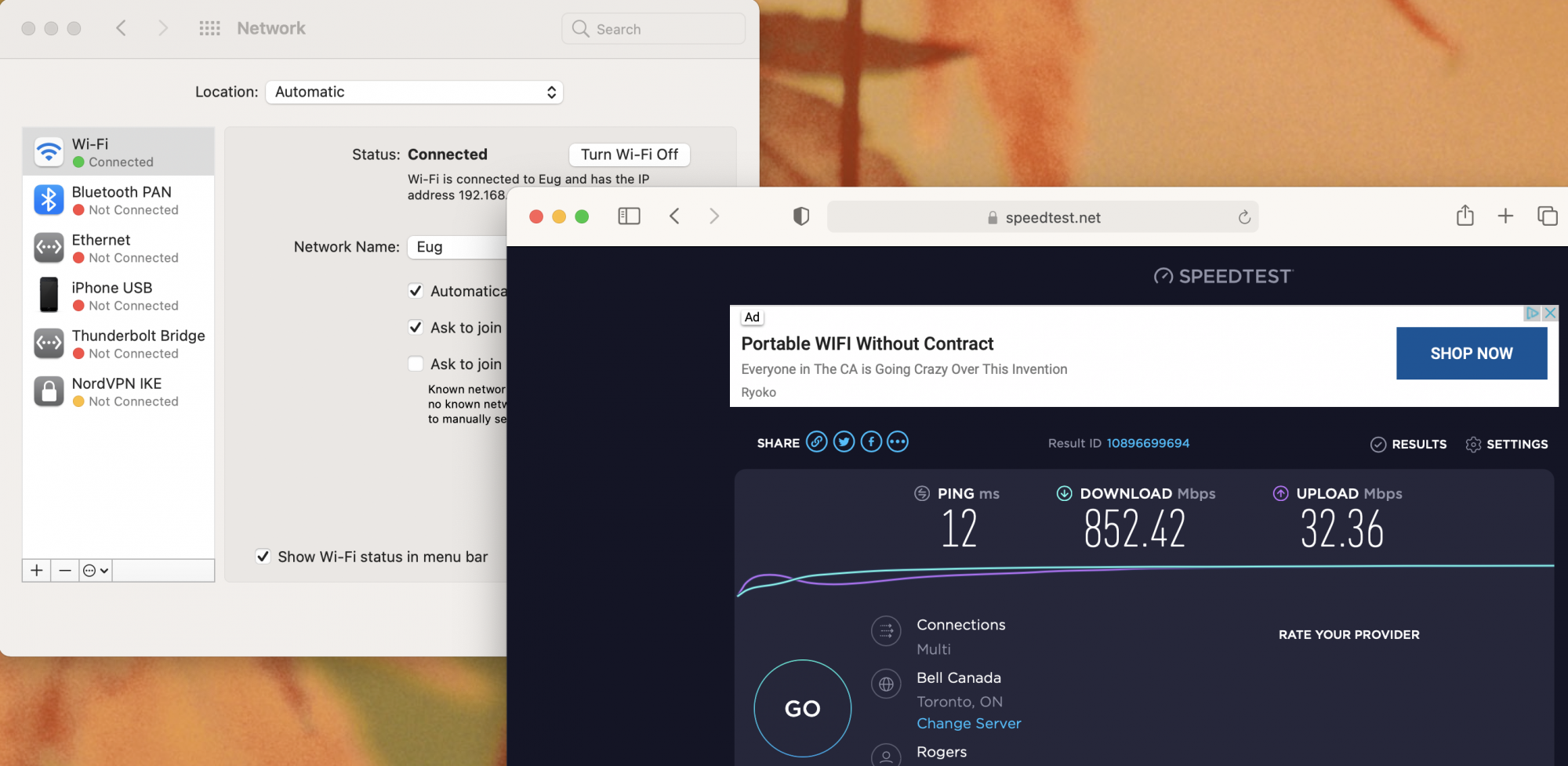Toggle Automatically join this network checkbox

click(416, 291)
